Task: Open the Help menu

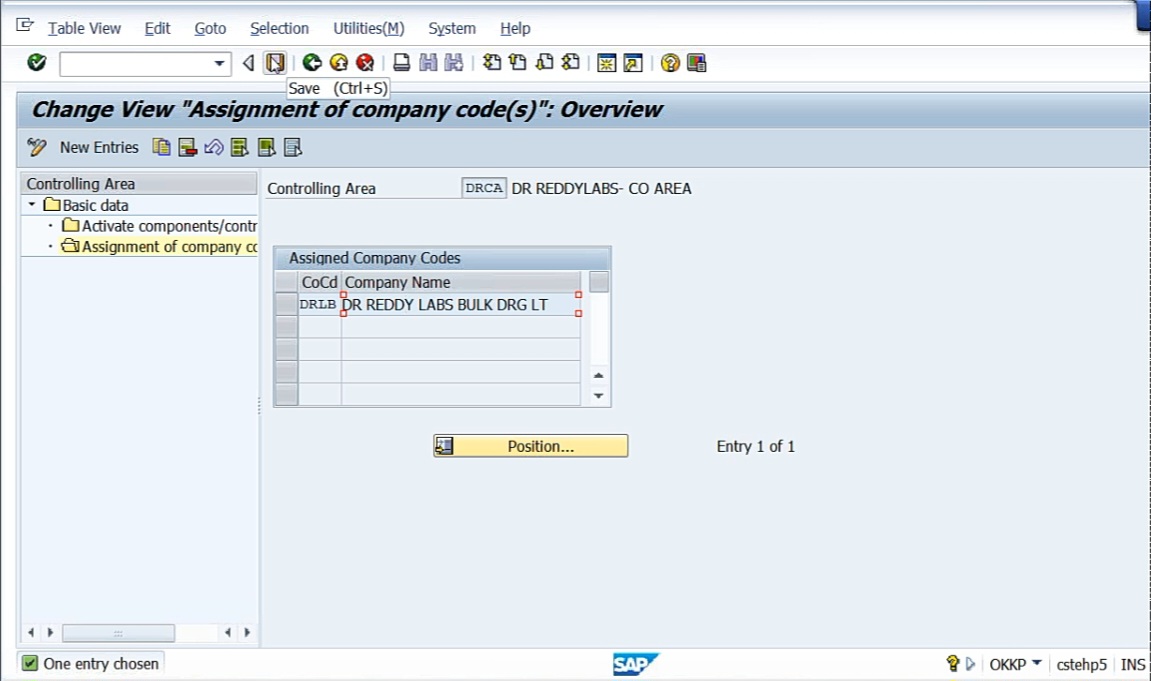Action: tap(515, 29)
